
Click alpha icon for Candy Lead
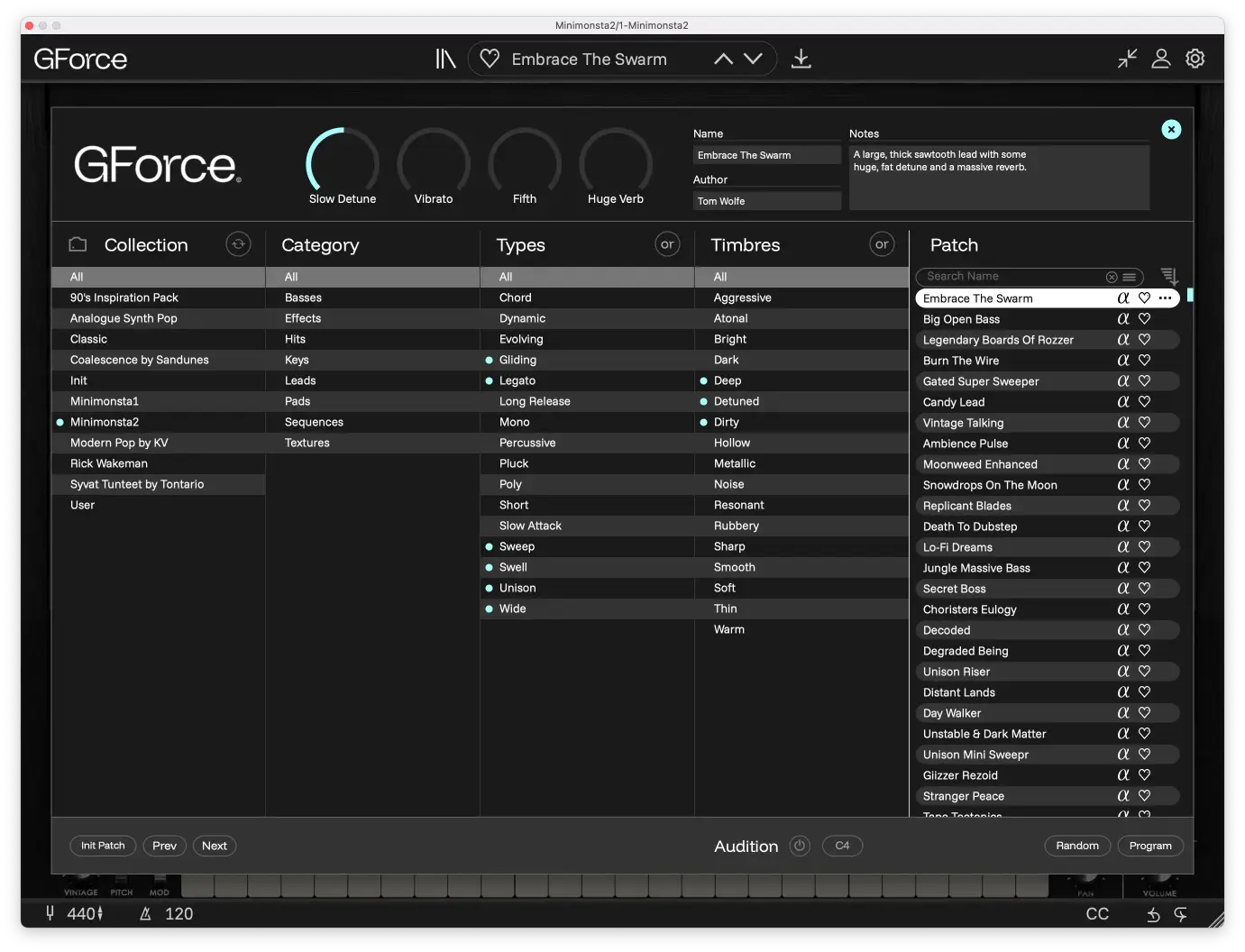pyautogui.click(x=1123, y=402)
